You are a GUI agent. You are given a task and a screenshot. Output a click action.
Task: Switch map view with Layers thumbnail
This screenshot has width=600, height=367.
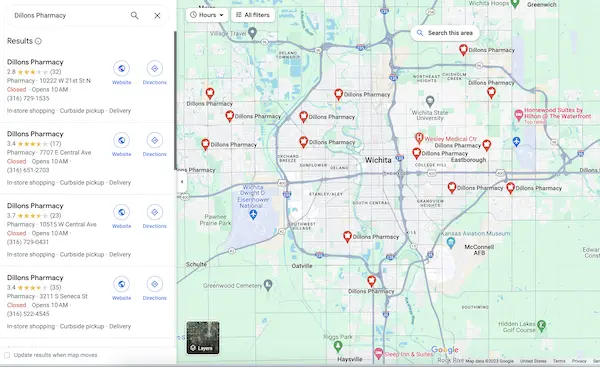pyautogui.click(x=203, y=338)
